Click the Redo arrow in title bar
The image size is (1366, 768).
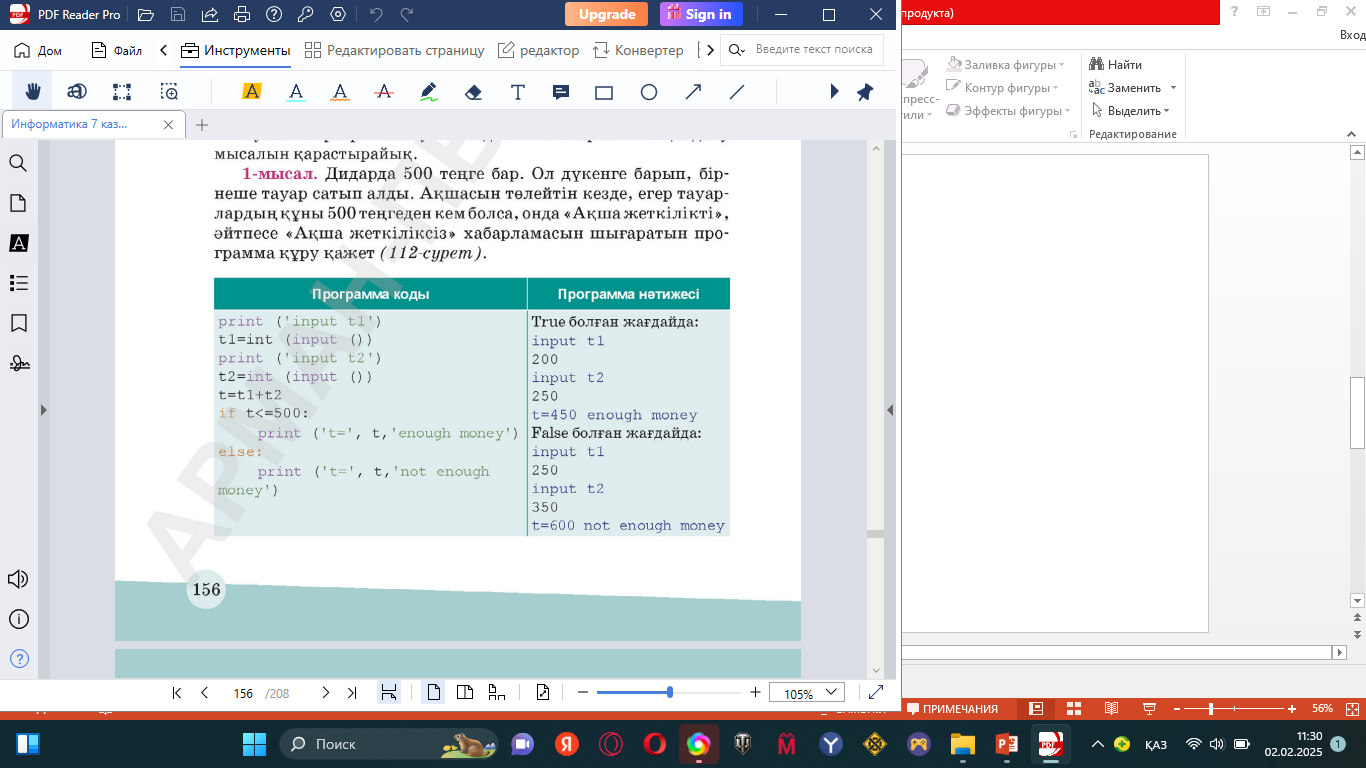406,15
